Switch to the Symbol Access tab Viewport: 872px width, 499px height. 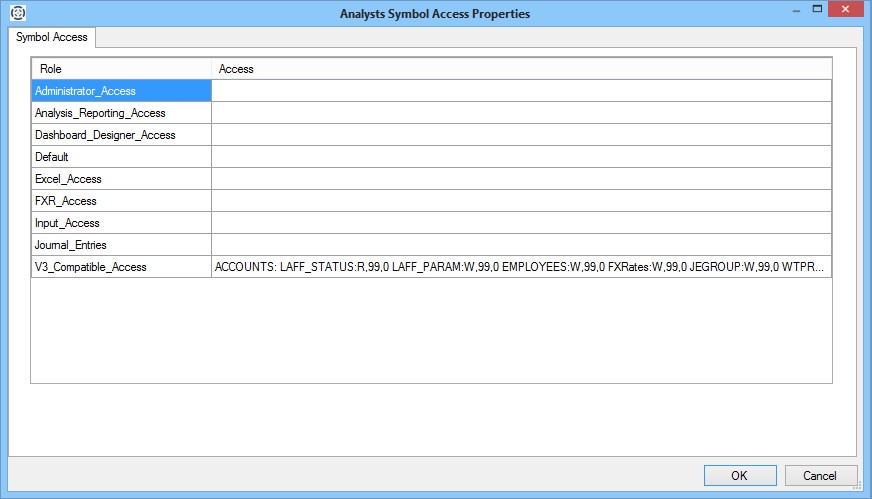[x=52, y=37]
